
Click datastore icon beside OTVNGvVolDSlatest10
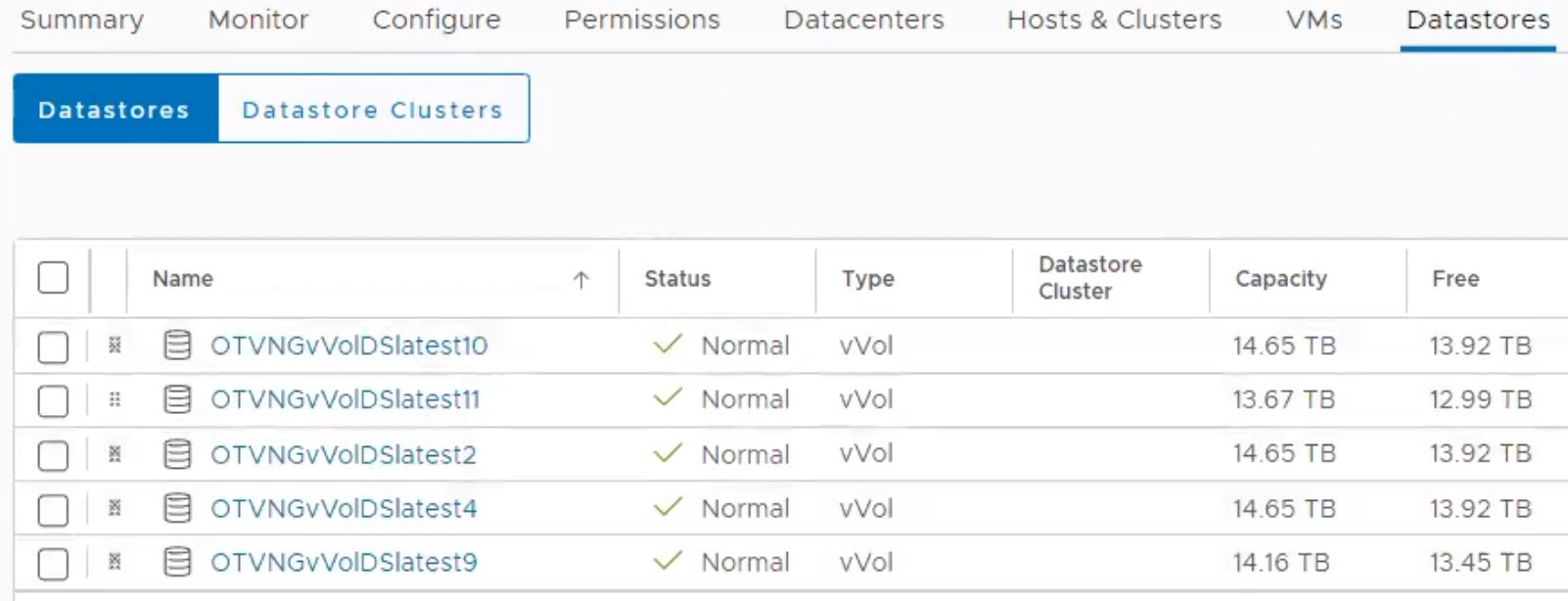pyautogui.click(x=177, y=346)
